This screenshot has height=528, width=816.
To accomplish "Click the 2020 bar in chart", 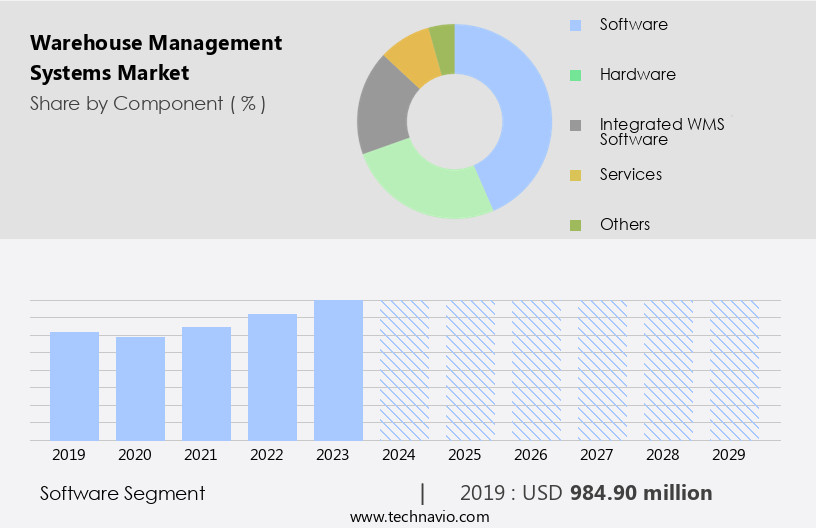I will [141, 389].
